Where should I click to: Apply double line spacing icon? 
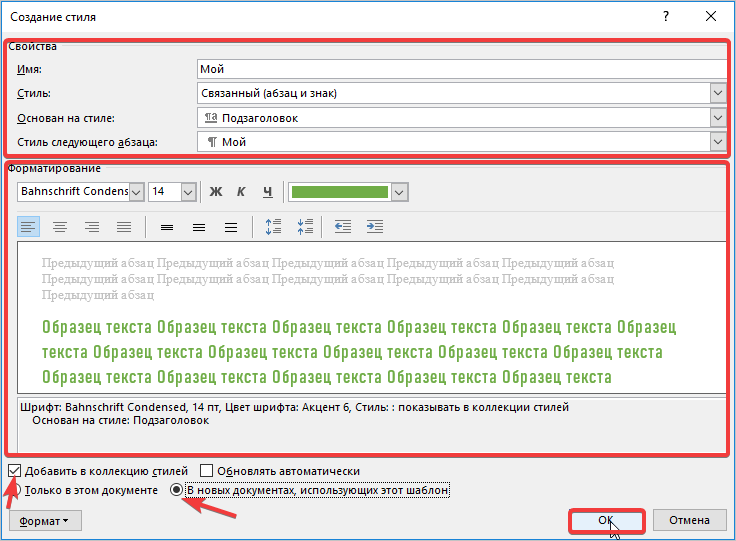coord(231,227)
